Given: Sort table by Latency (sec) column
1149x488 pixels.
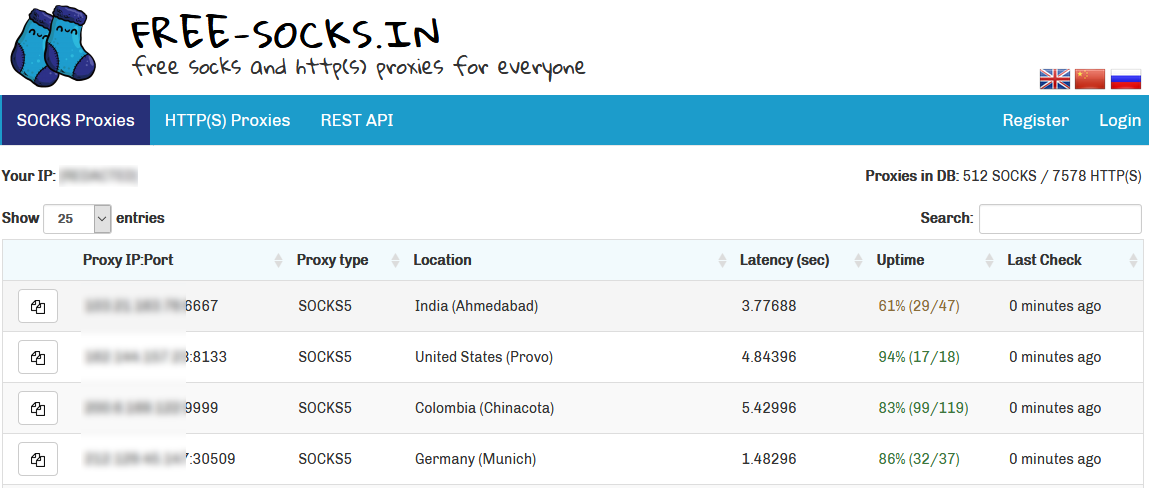Looking at the screenshot, I should coord(784,260).
